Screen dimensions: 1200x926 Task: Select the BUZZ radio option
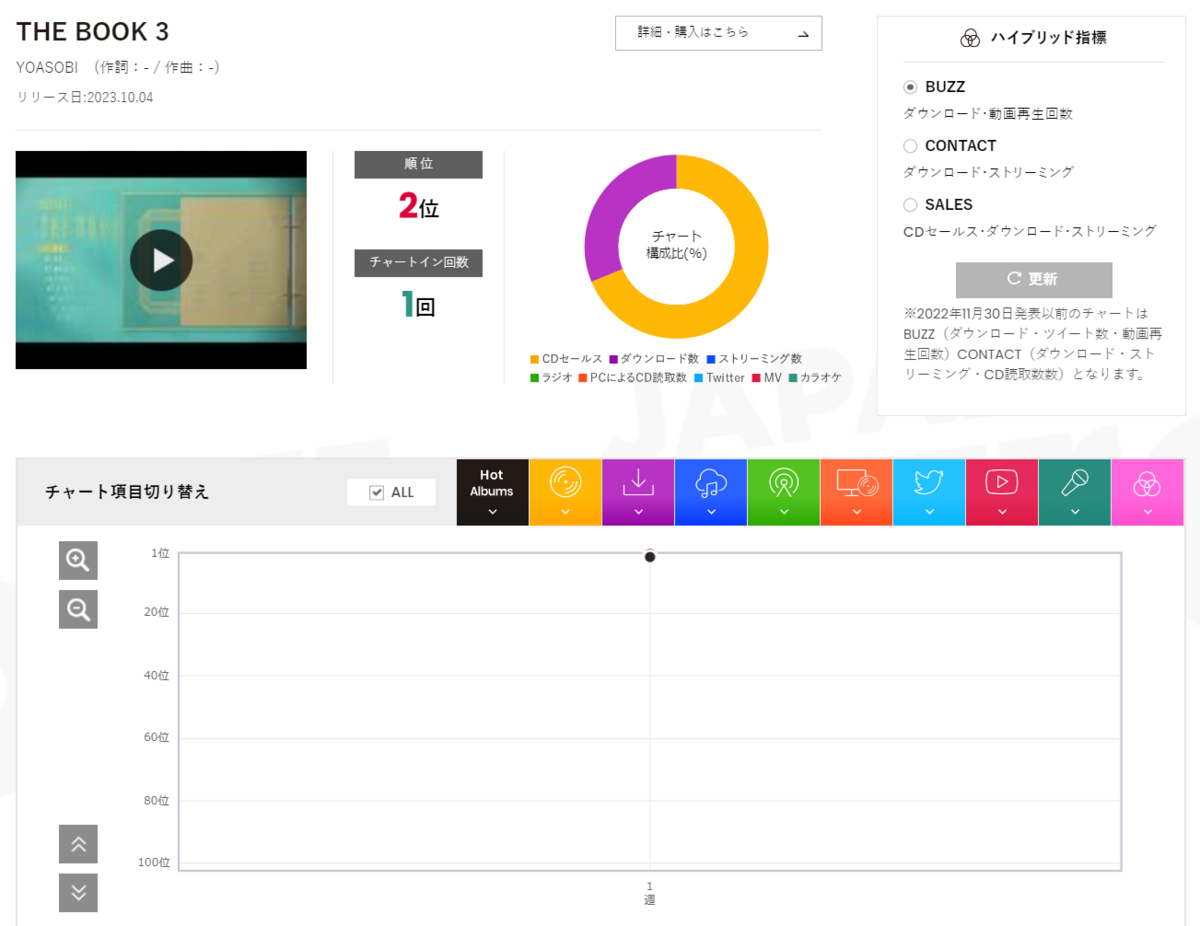click(910, 88)
